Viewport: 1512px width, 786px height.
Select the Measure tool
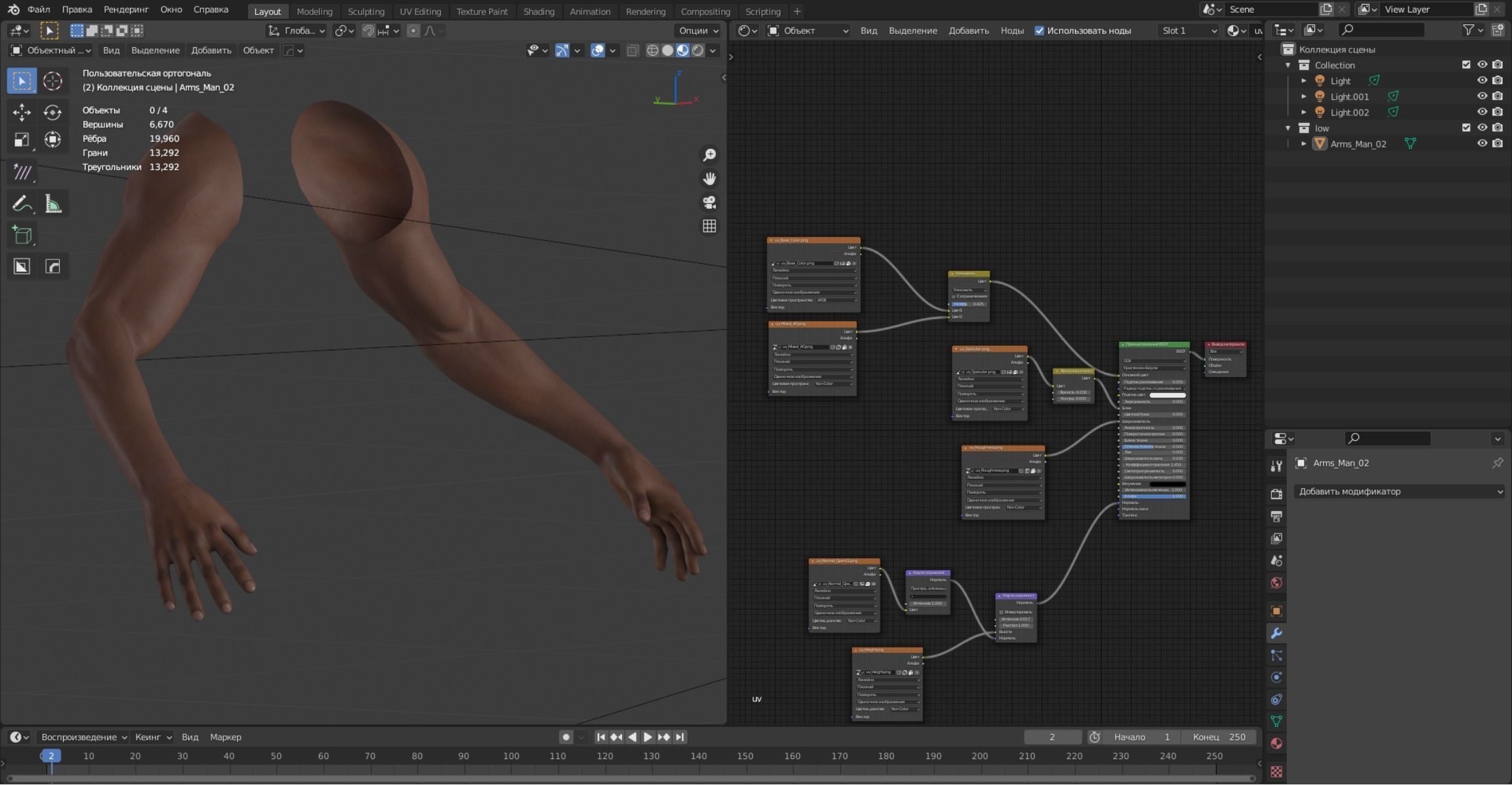(x=52, y=204)
